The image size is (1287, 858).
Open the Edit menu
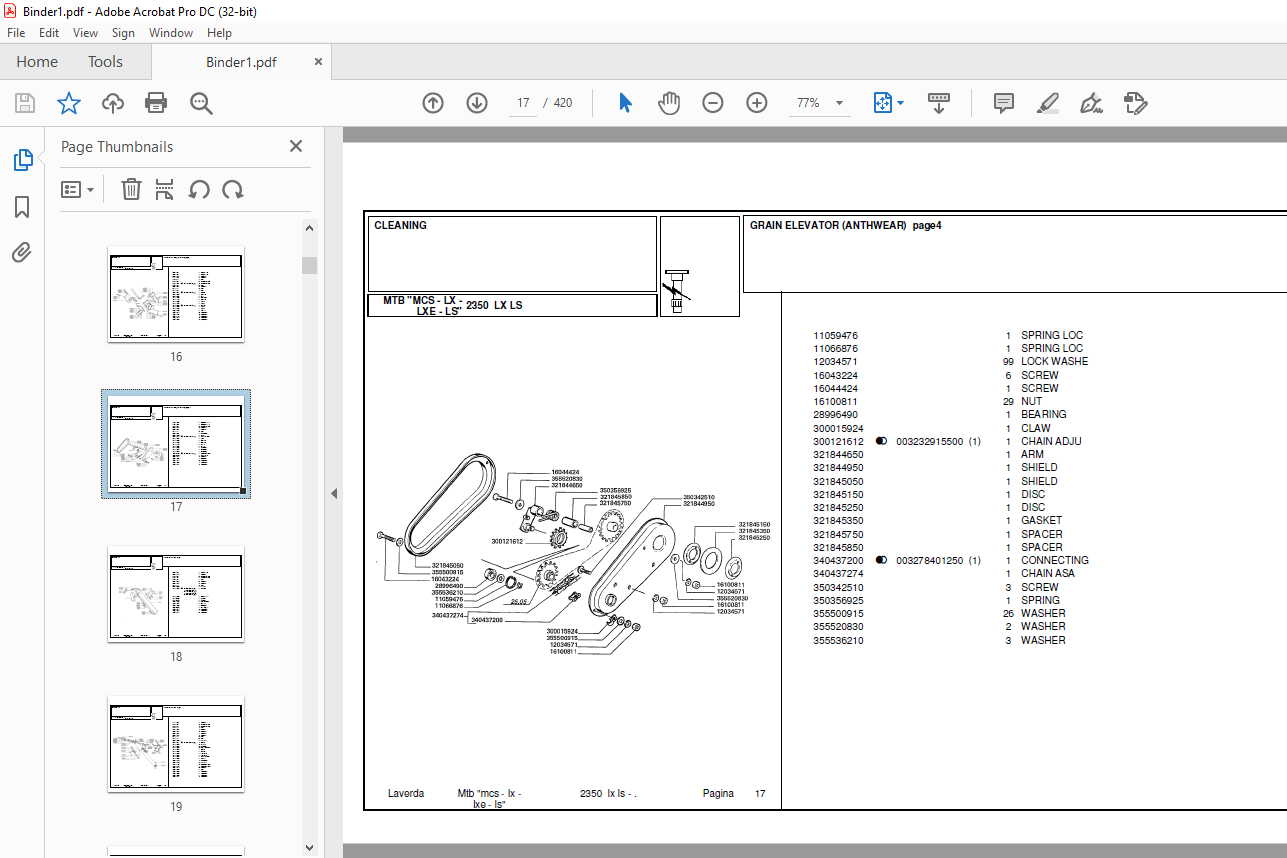[49, 33]
